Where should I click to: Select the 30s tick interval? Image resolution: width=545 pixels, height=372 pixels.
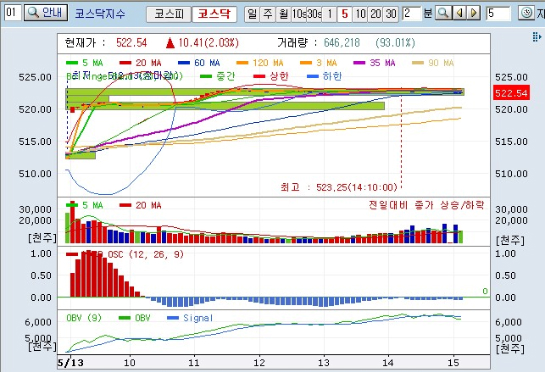[314, 14]
